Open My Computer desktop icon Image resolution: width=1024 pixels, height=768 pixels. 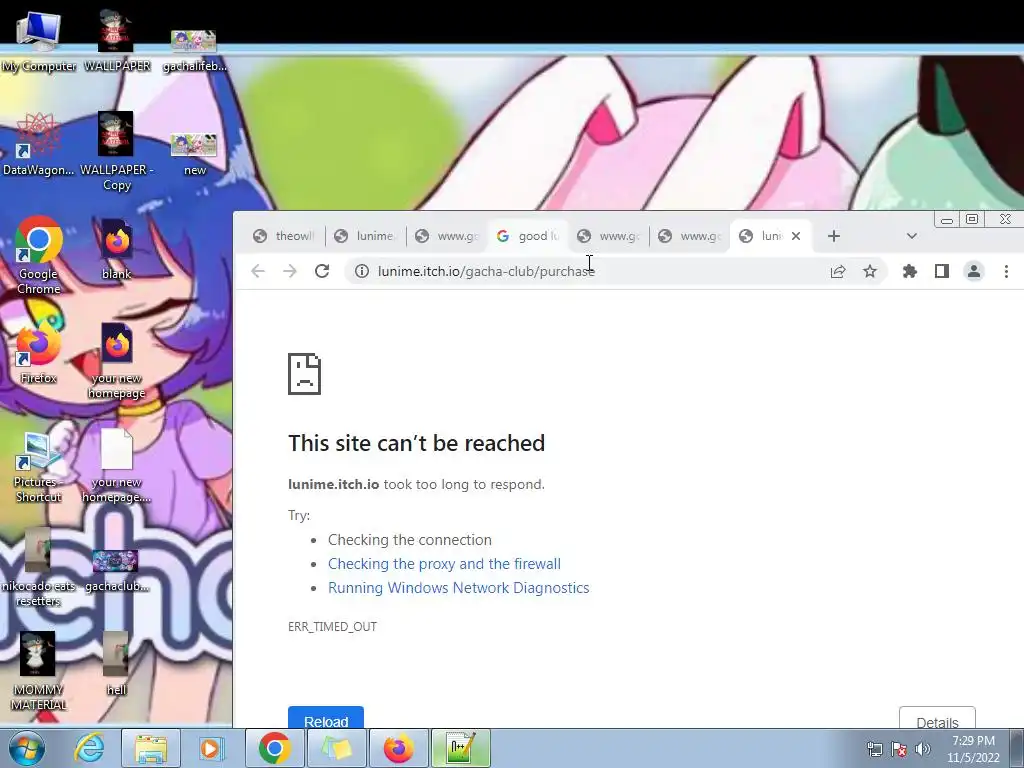click(39, 40)
